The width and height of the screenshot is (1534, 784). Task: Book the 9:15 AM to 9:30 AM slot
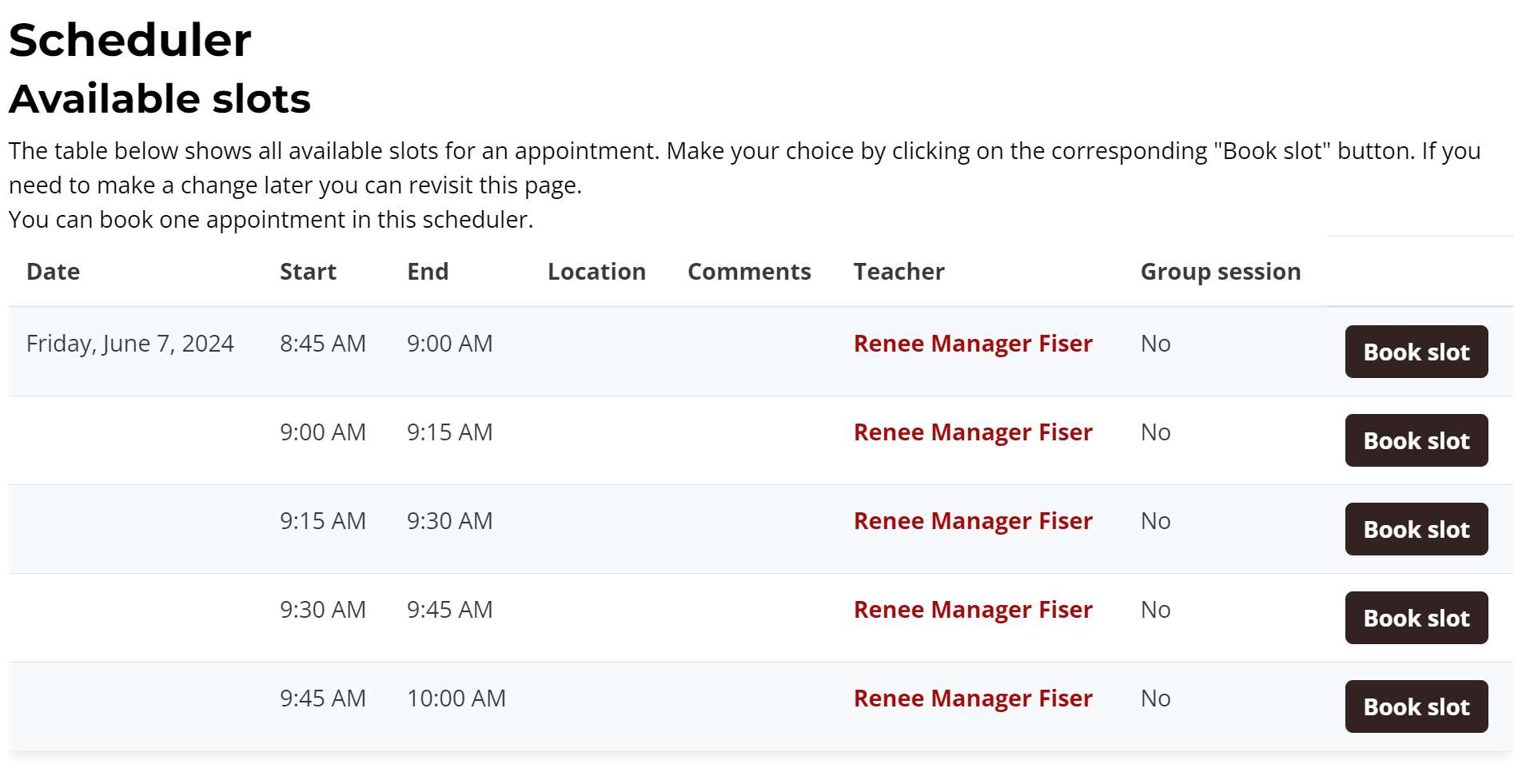1416,529
